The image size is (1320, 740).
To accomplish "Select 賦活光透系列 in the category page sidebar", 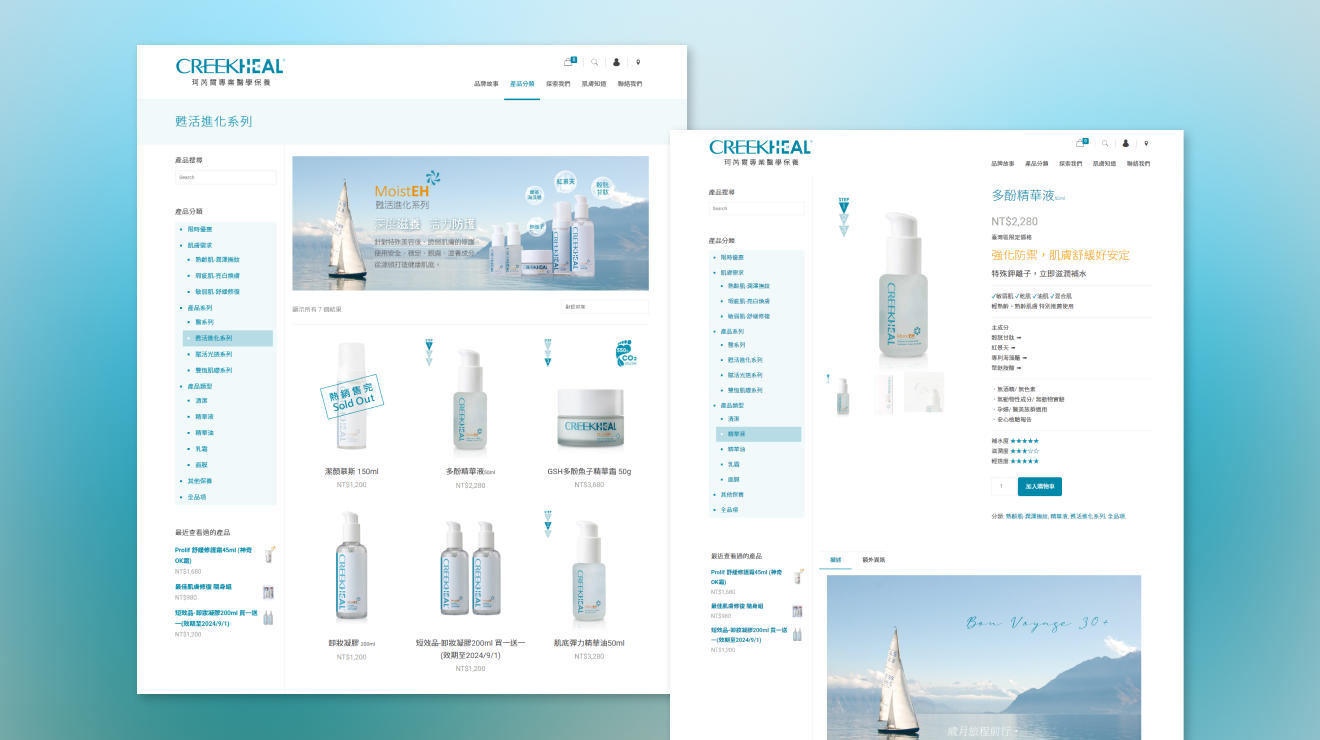I will tap(213, 355).
